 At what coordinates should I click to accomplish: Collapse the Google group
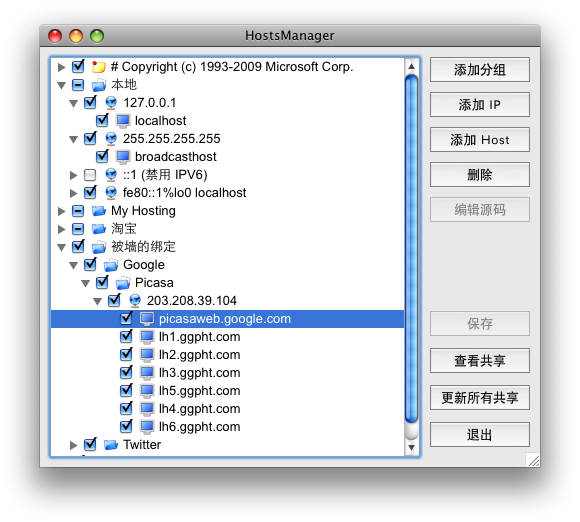click(x=74, y=265)
